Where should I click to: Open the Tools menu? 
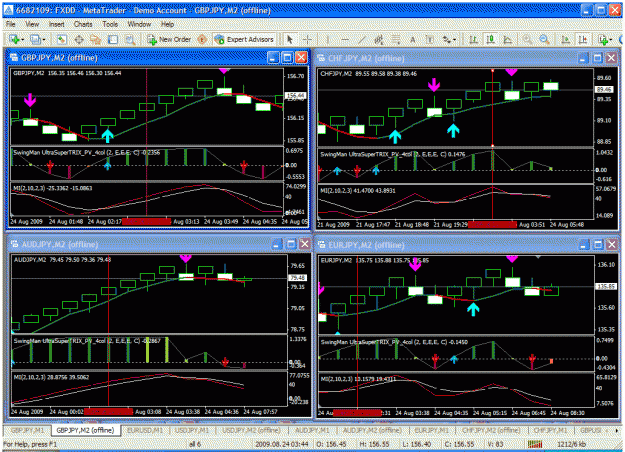click(110, 24)
